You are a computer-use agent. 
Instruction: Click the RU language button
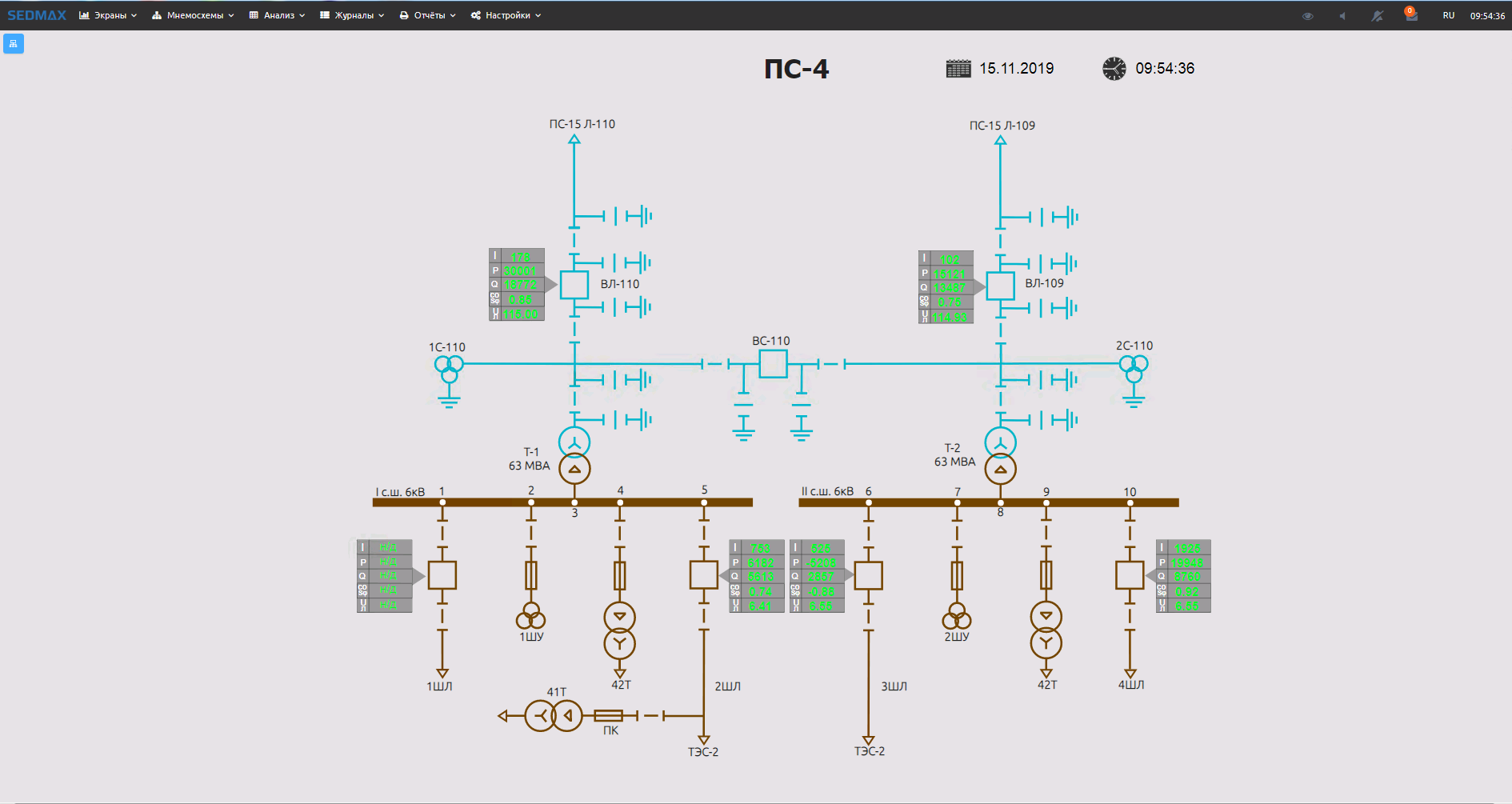click(1448, 15)
